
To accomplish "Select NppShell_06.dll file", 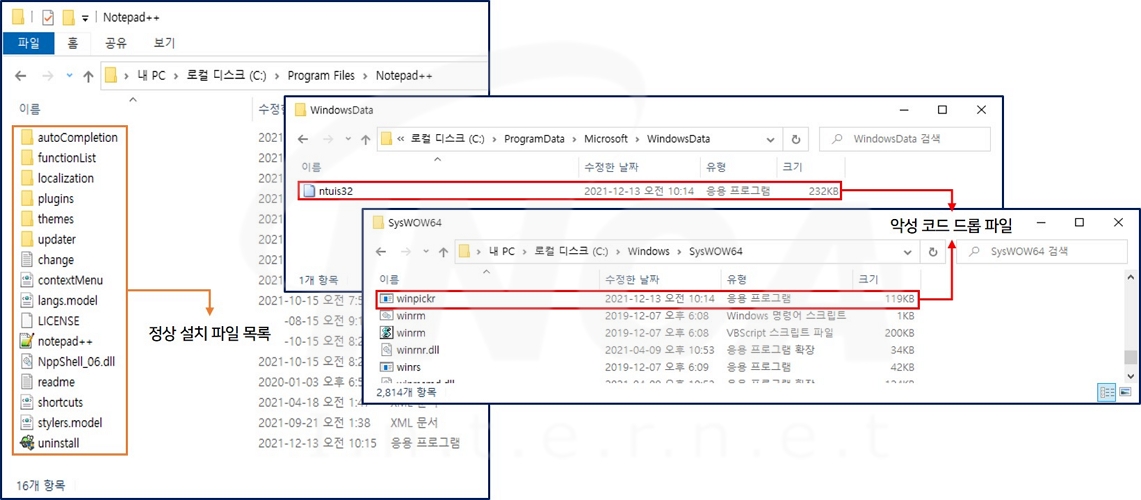I will tap(67, 361).
